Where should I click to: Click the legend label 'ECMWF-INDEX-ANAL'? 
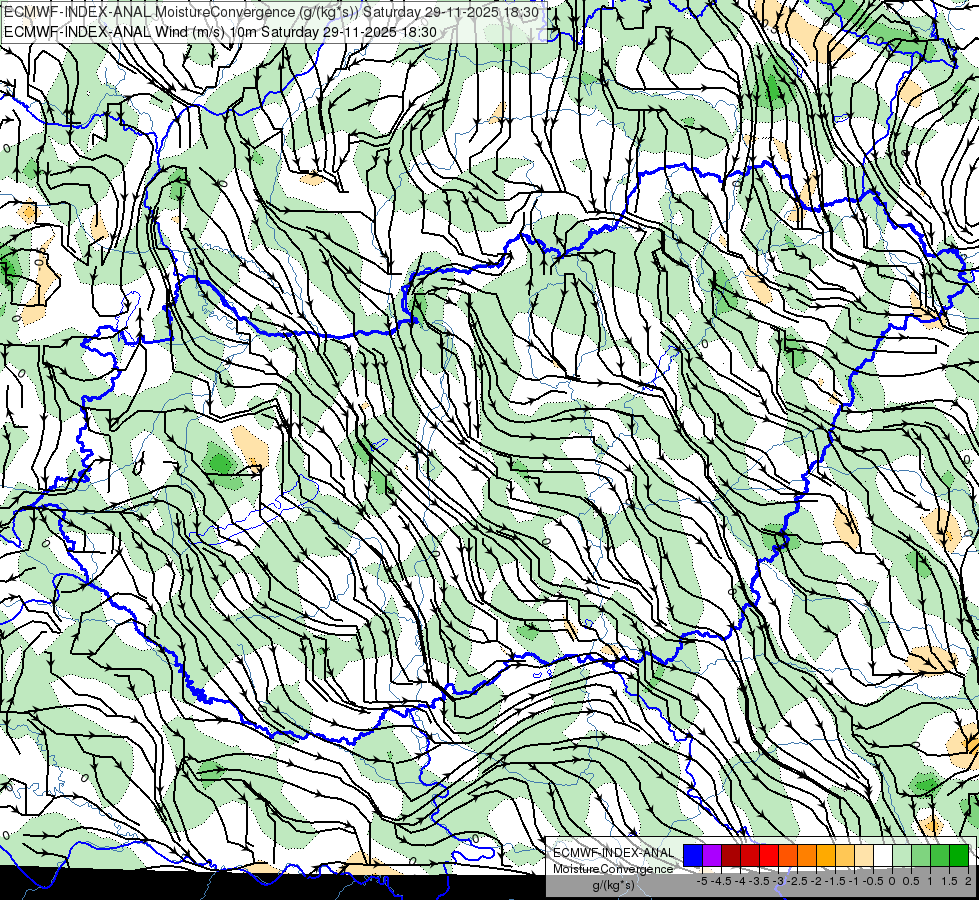[613, 853]
